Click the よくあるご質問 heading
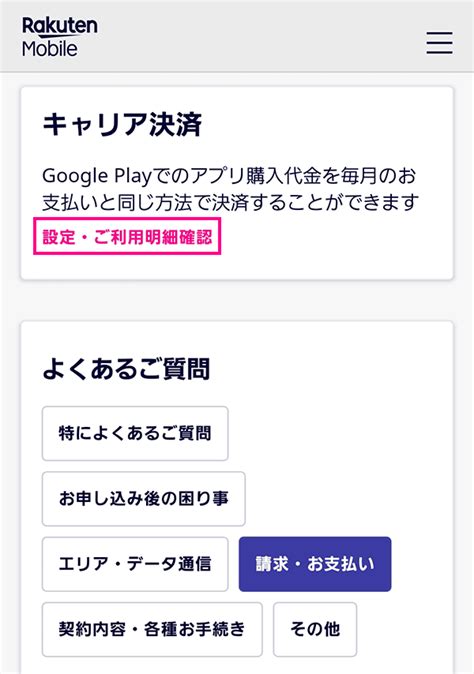 (x=126, y=369)
